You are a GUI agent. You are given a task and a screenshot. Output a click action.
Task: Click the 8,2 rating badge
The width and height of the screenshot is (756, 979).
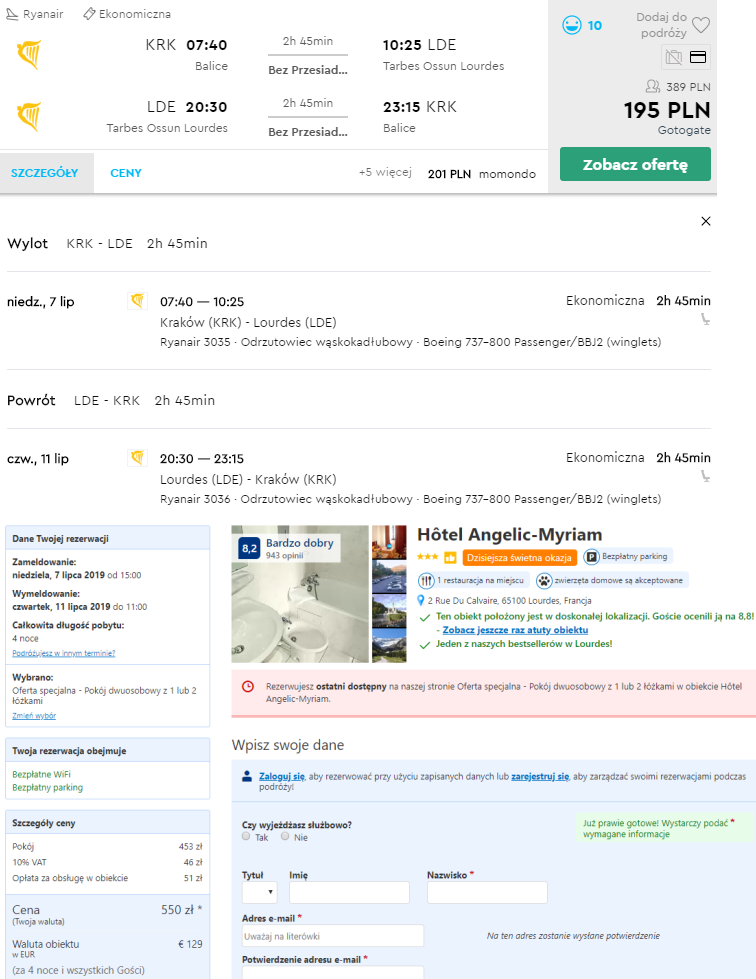tap(249, 549)
